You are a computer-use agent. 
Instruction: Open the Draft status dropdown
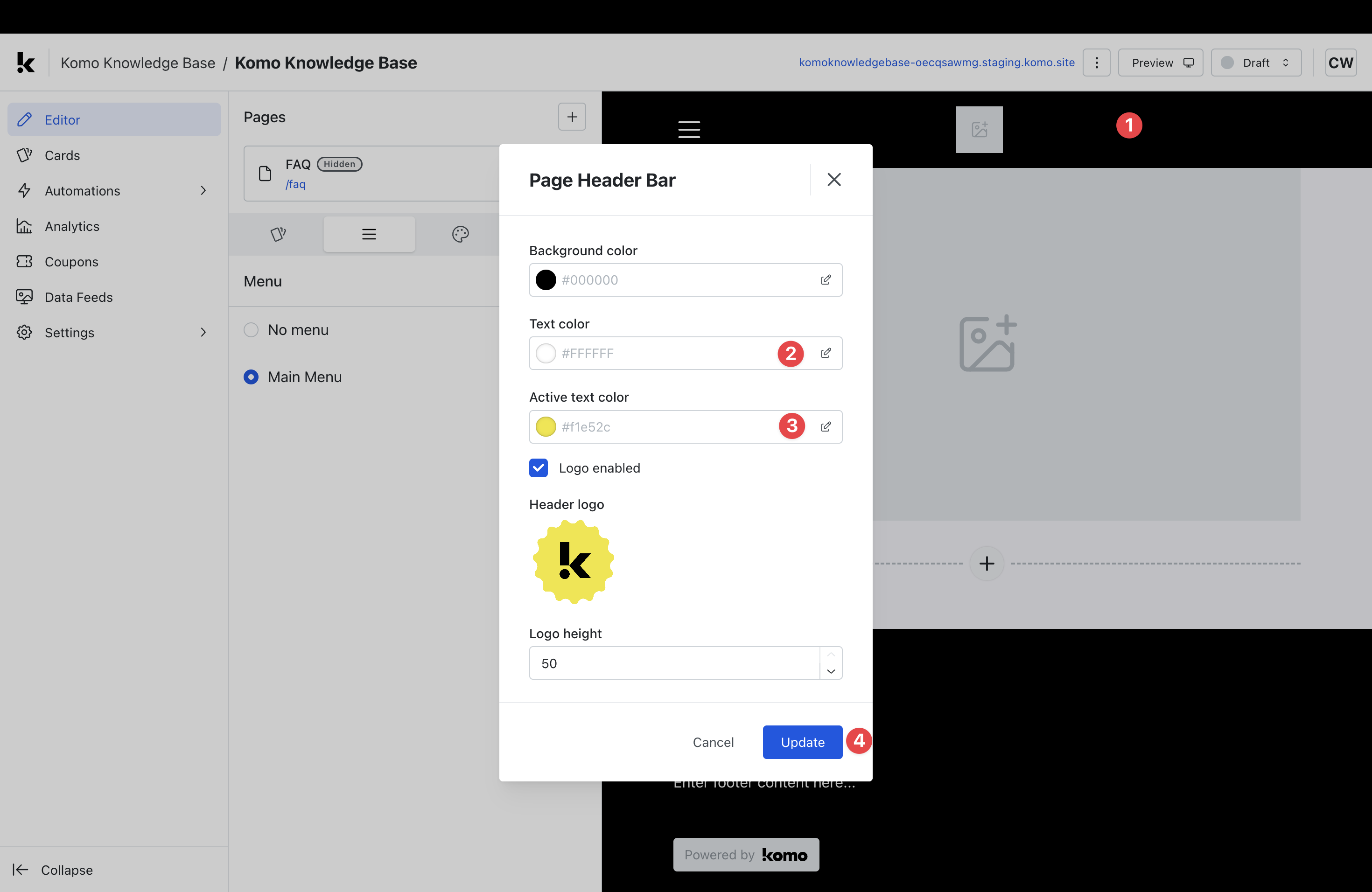(1256, 62)
